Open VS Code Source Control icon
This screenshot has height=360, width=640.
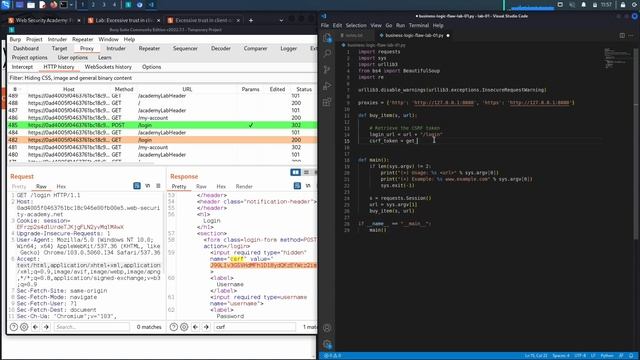click(x=327, y=70)
